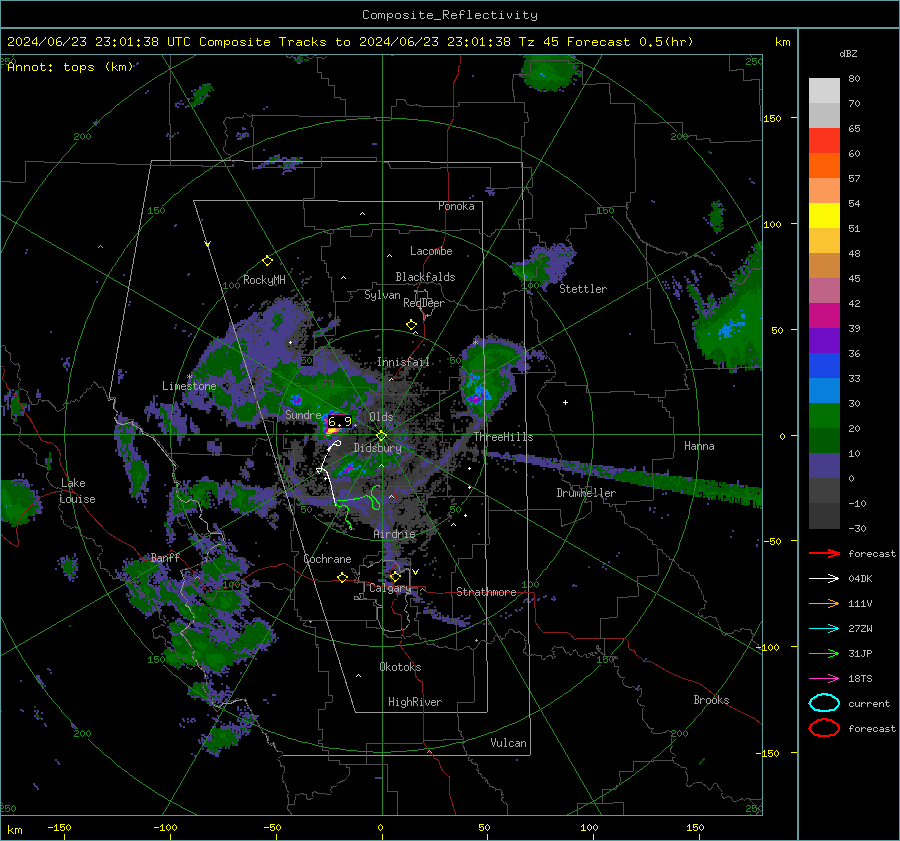Click the magenta 42-39 dBZ color swatch

point(824,316)
